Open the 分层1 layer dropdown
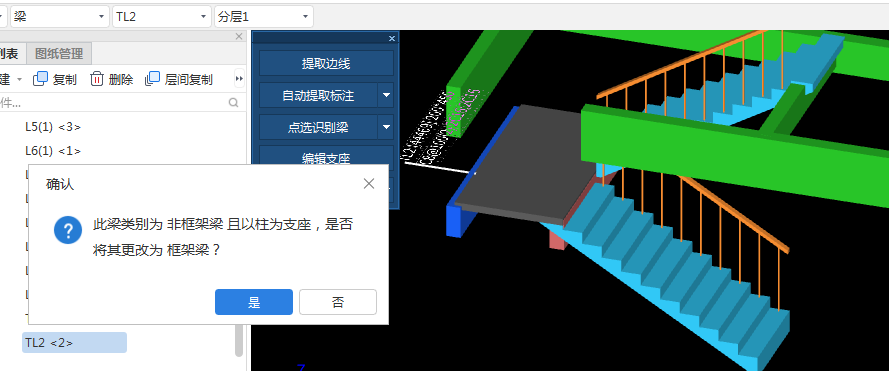 click(306, 17)
